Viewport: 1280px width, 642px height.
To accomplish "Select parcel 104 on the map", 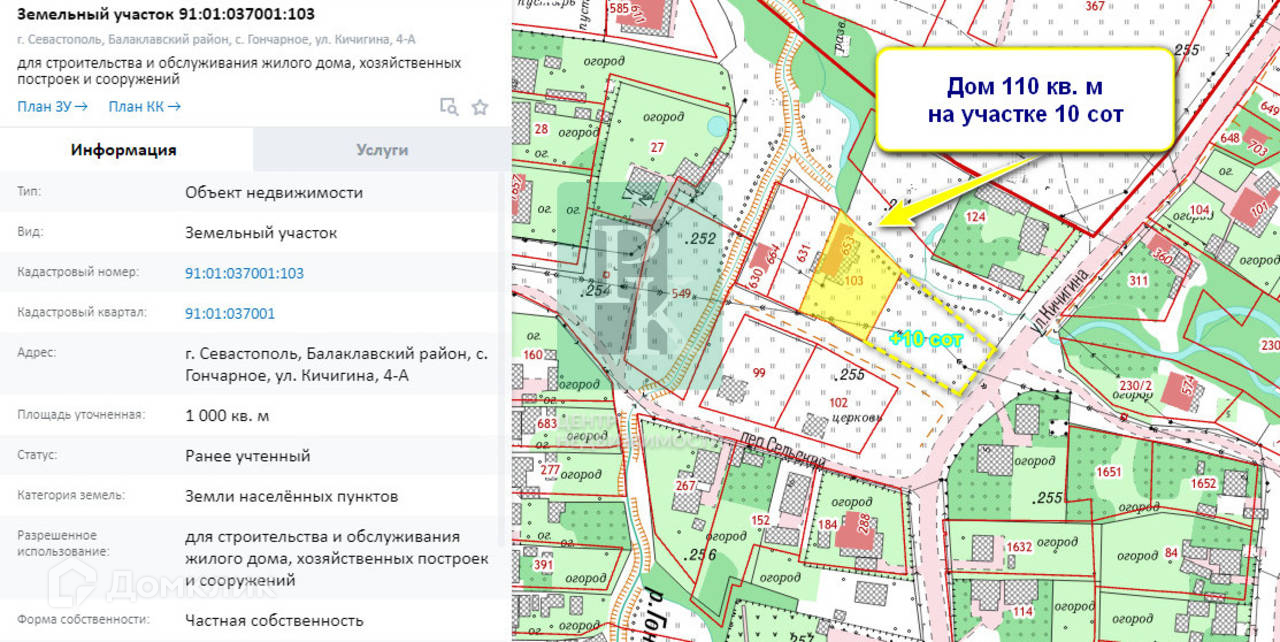I will tap(1200, 210).
